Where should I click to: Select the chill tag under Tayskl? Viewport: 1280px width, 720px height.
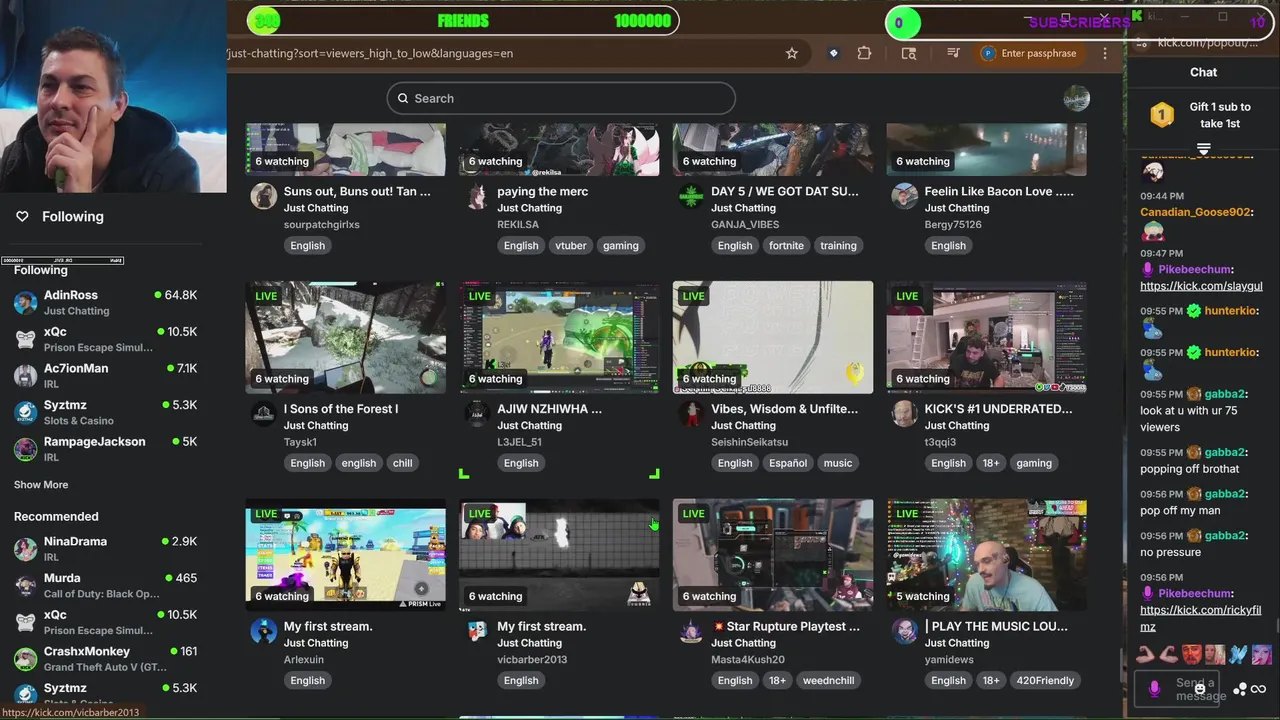(403, 463)
